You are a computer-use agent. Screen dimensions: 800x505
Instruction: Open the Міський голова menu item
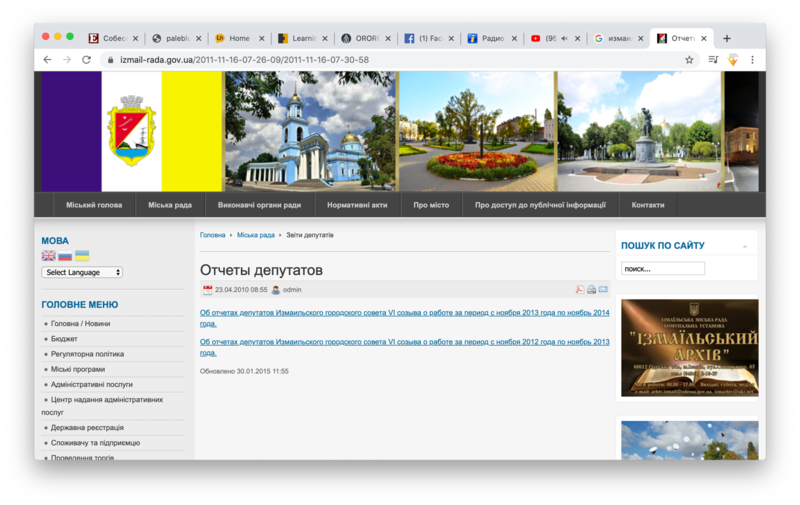tap(94, 205)
